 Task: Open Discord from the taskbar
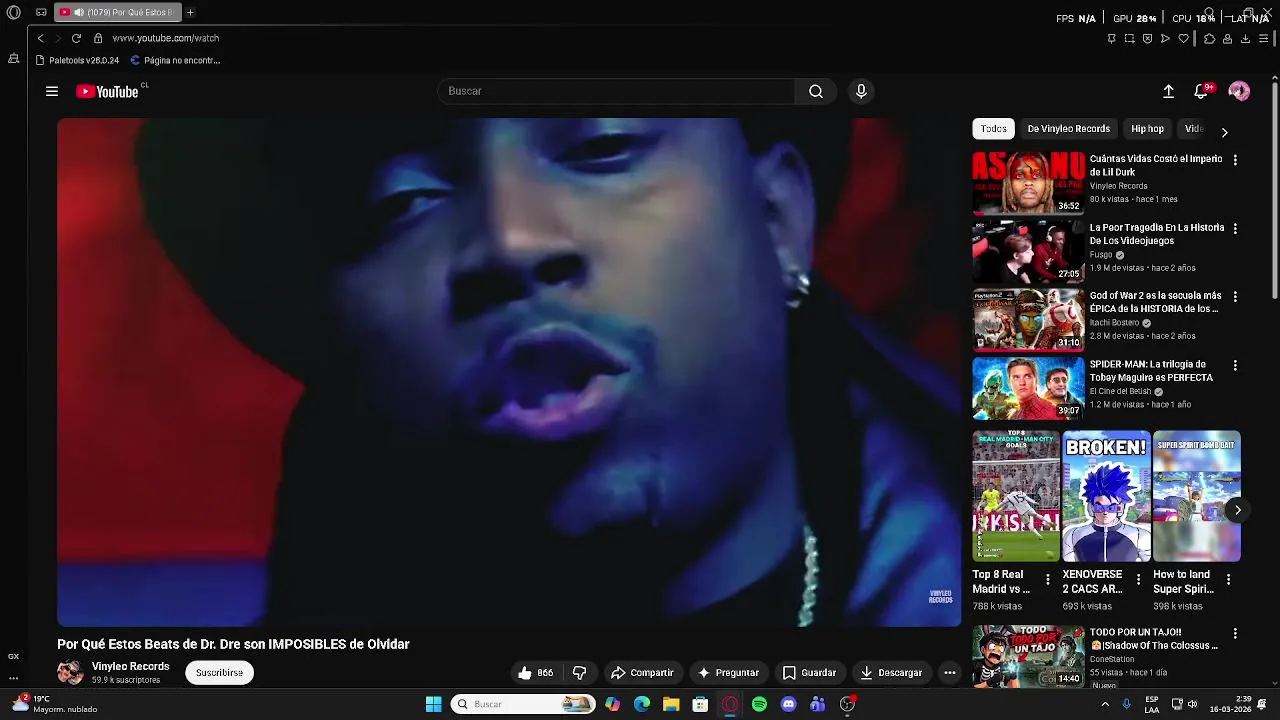tap(788, 704)
